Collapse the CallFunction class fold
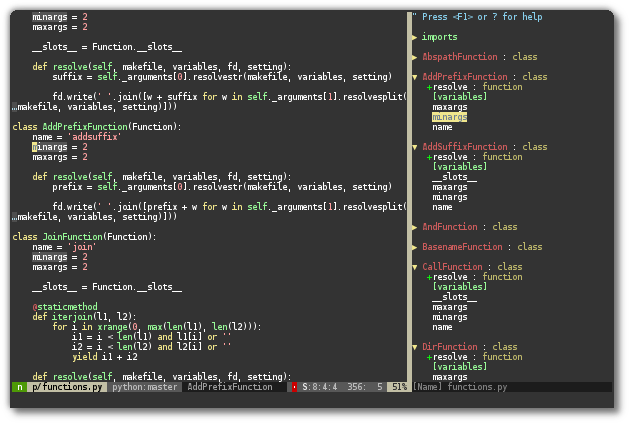 (415, 267)
